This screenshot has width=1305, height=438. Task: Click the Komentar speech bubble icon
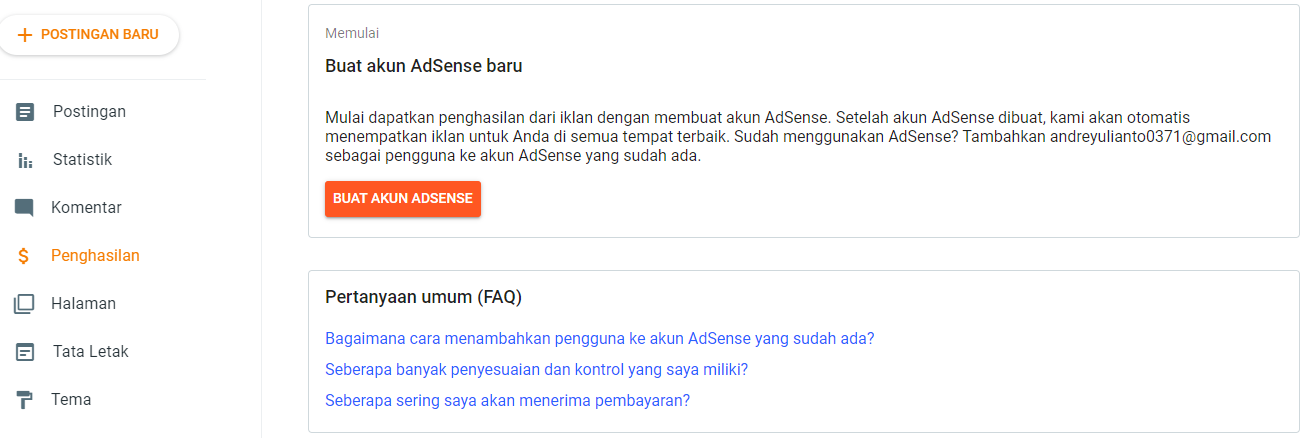pos(24,208)
